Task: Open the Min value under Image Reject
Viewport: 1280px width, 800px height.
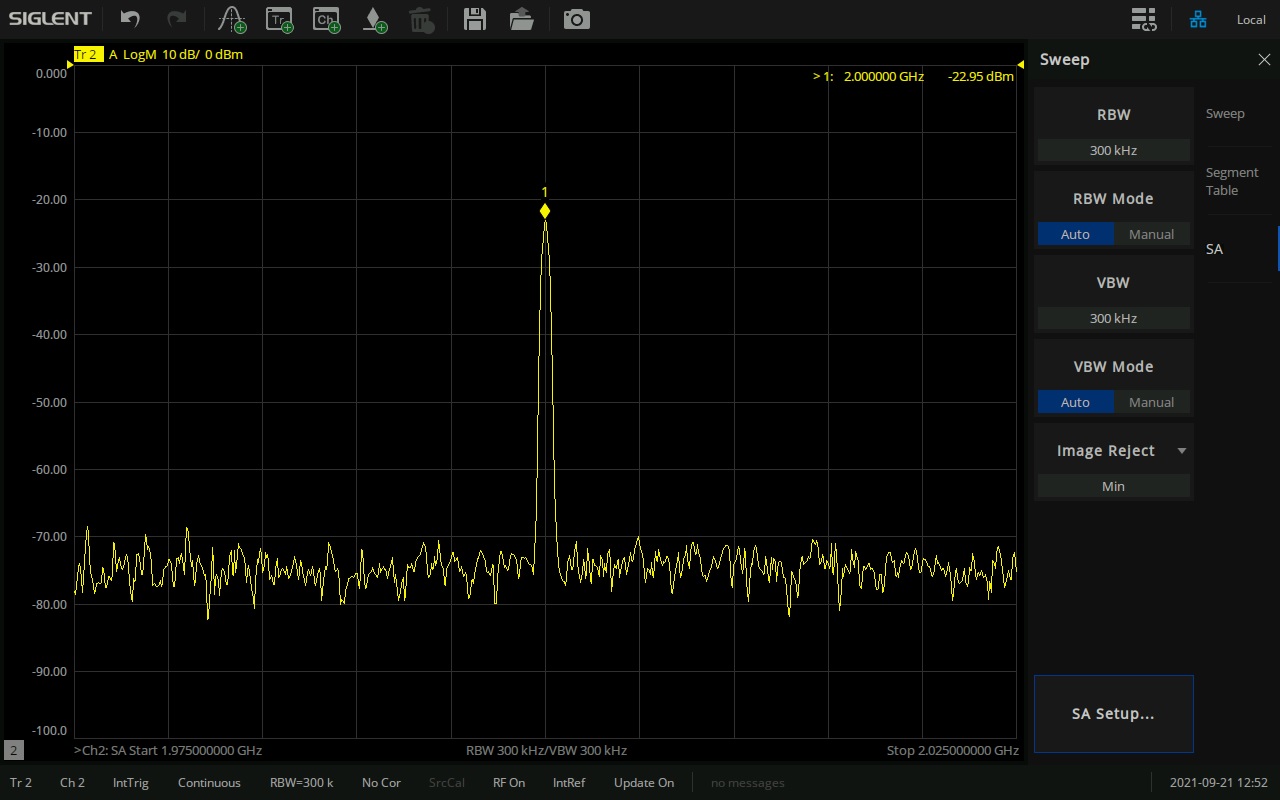Action: [x=1113, y=486]
